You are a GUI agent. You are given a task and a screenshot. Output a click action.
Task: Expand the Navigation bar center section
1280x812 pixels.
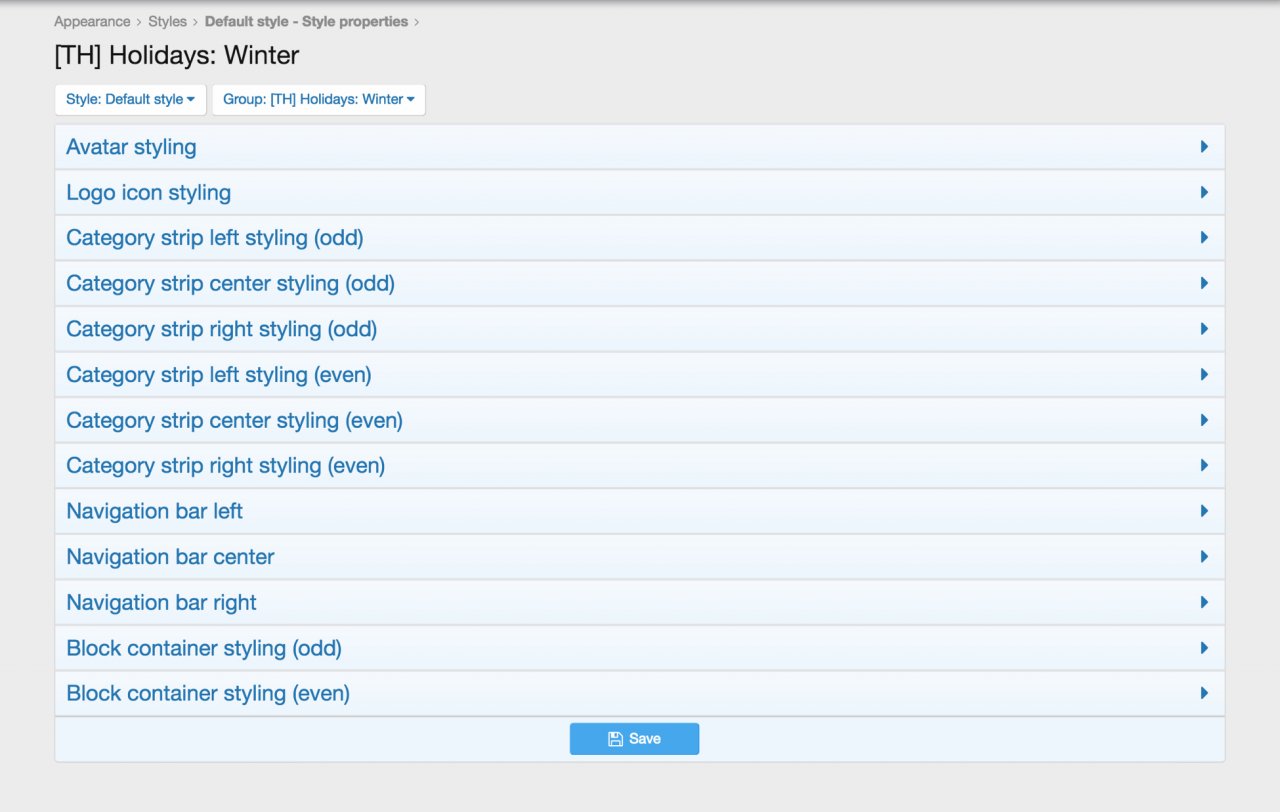pos(170,557)
